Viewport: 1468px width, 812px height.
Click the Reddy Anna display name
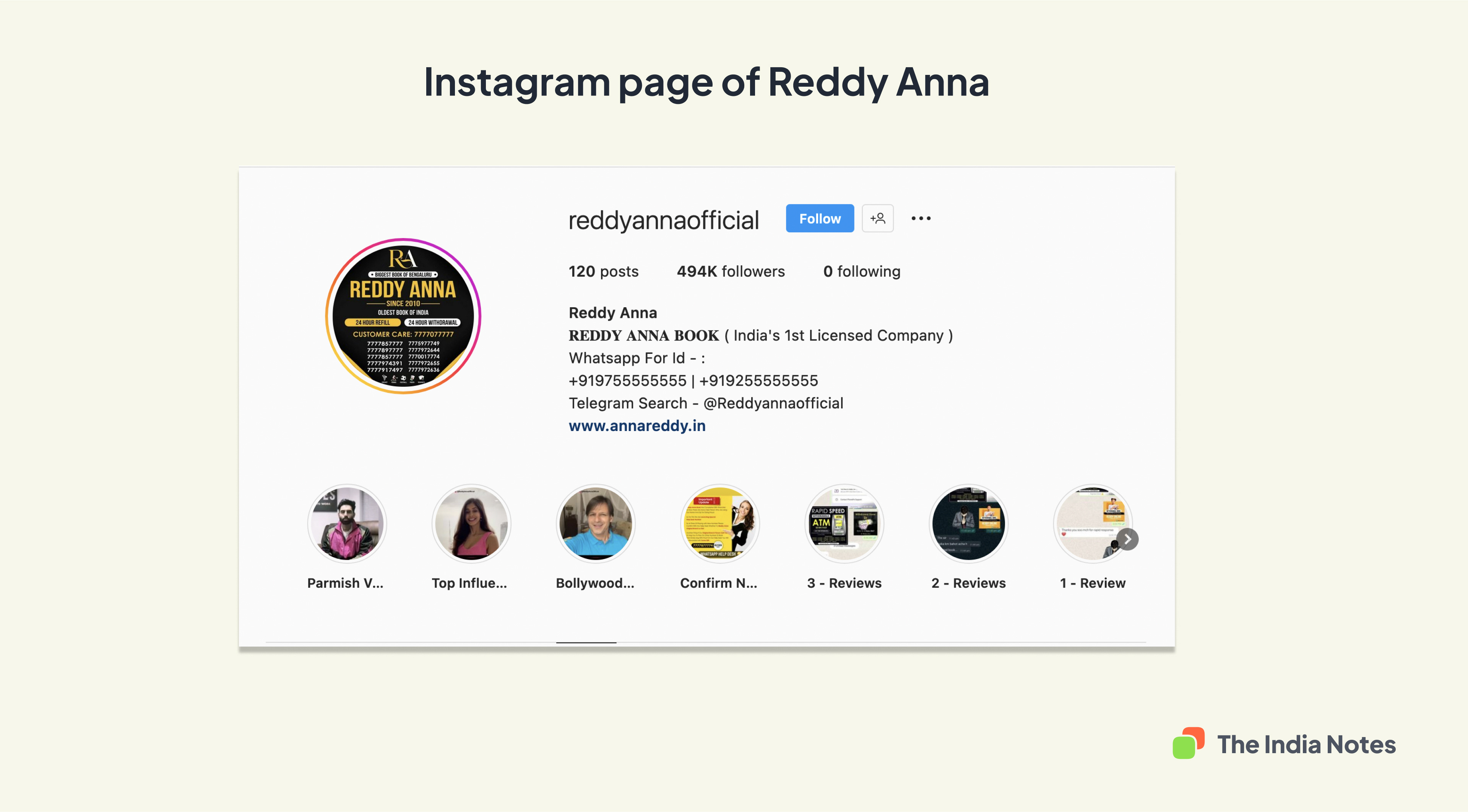click(612, 313)
